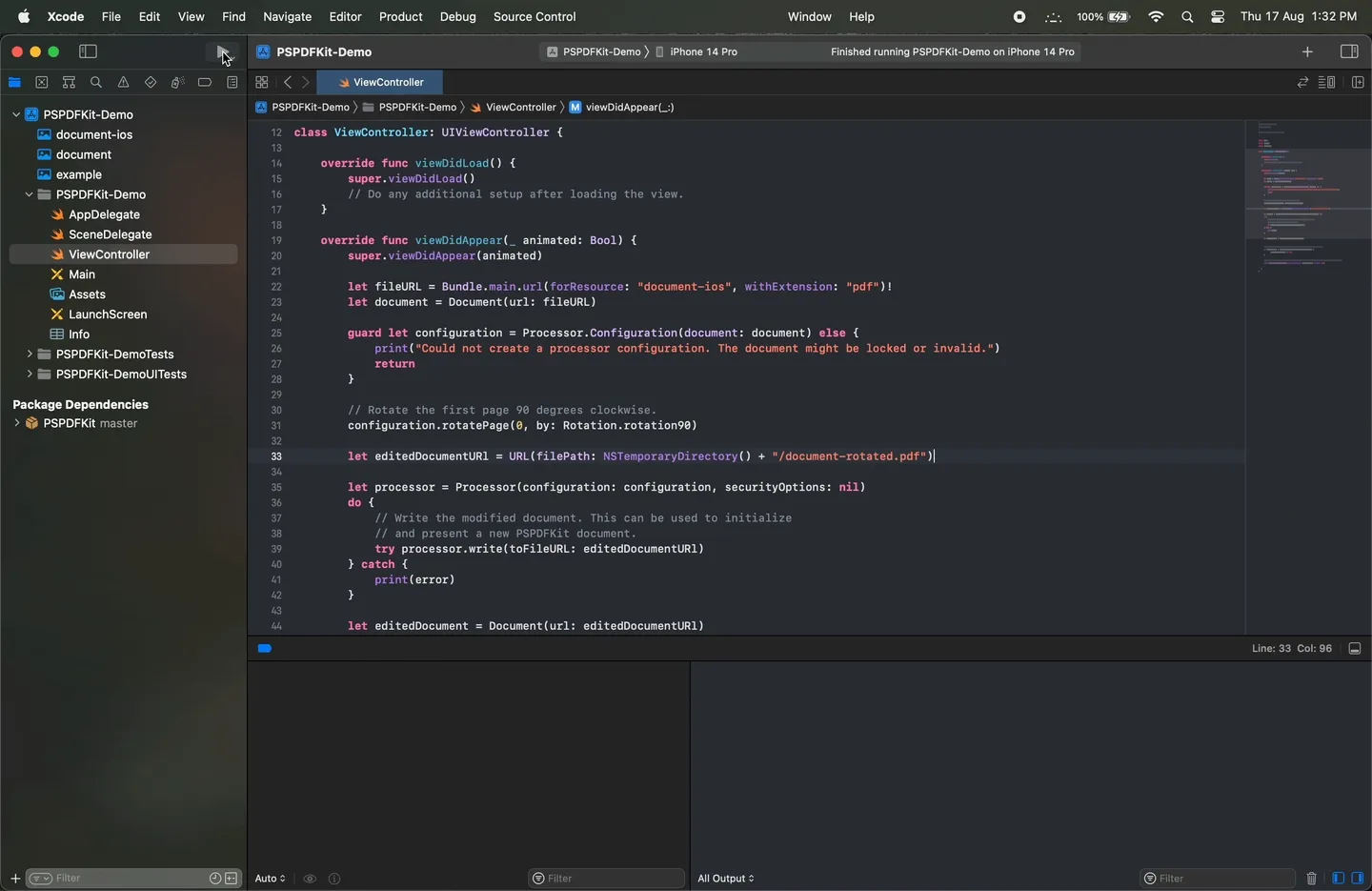Open the symbol navigator hierarchy icon

(69, 83)
